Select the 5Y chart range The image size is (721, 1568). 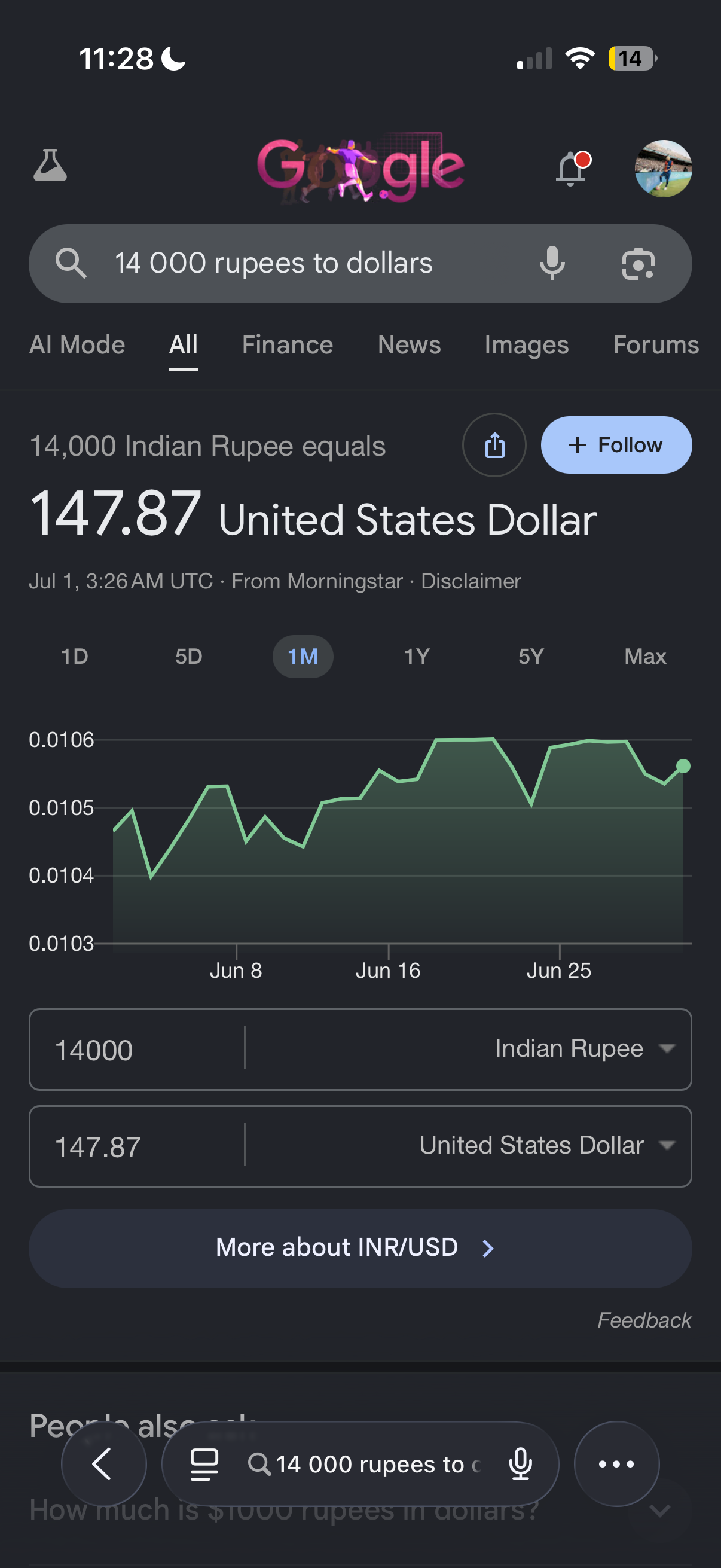(x=531, y=656)
